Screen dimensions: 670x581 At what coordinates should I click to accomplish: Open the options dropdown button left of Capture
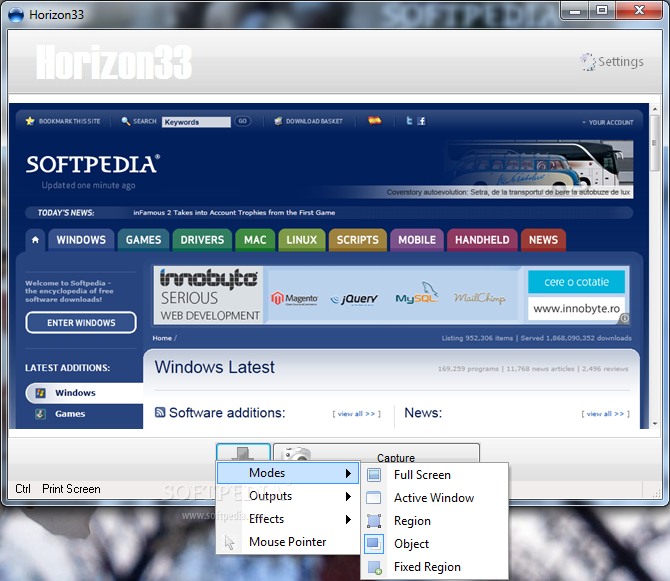pyautogui.click(x=244, y=453)
